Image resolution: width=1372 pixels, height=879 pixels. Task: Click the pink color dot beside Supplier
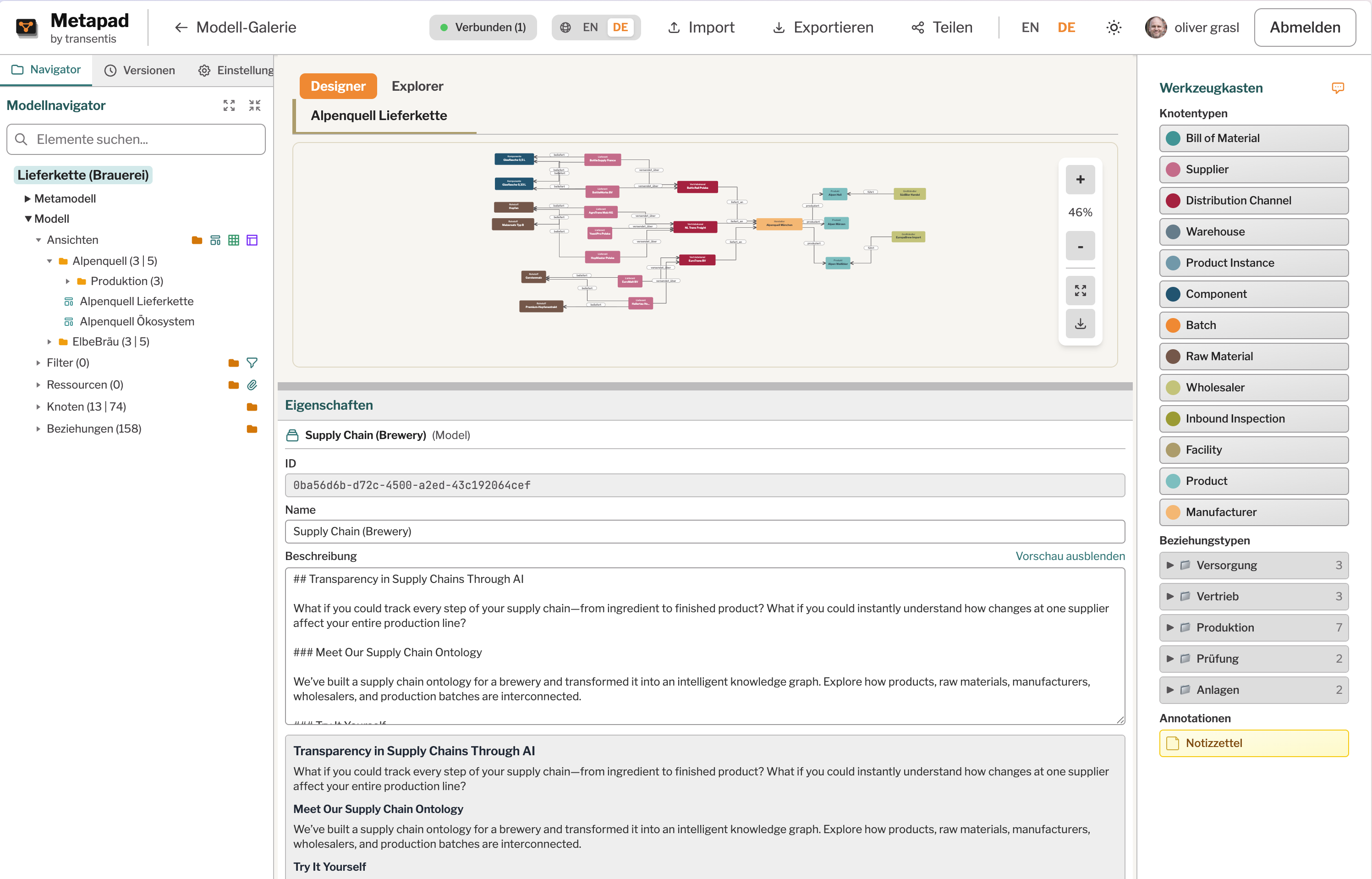point(1174,169)
